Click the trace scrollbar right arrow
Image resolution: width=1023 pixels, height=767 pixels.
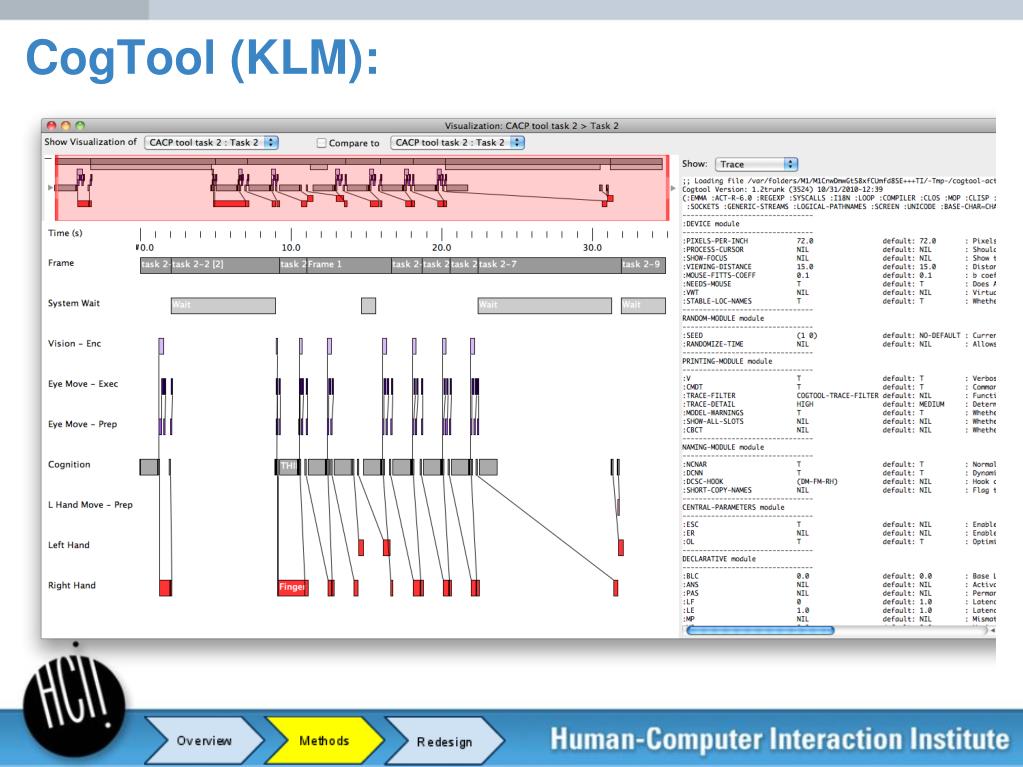point(992,631)
